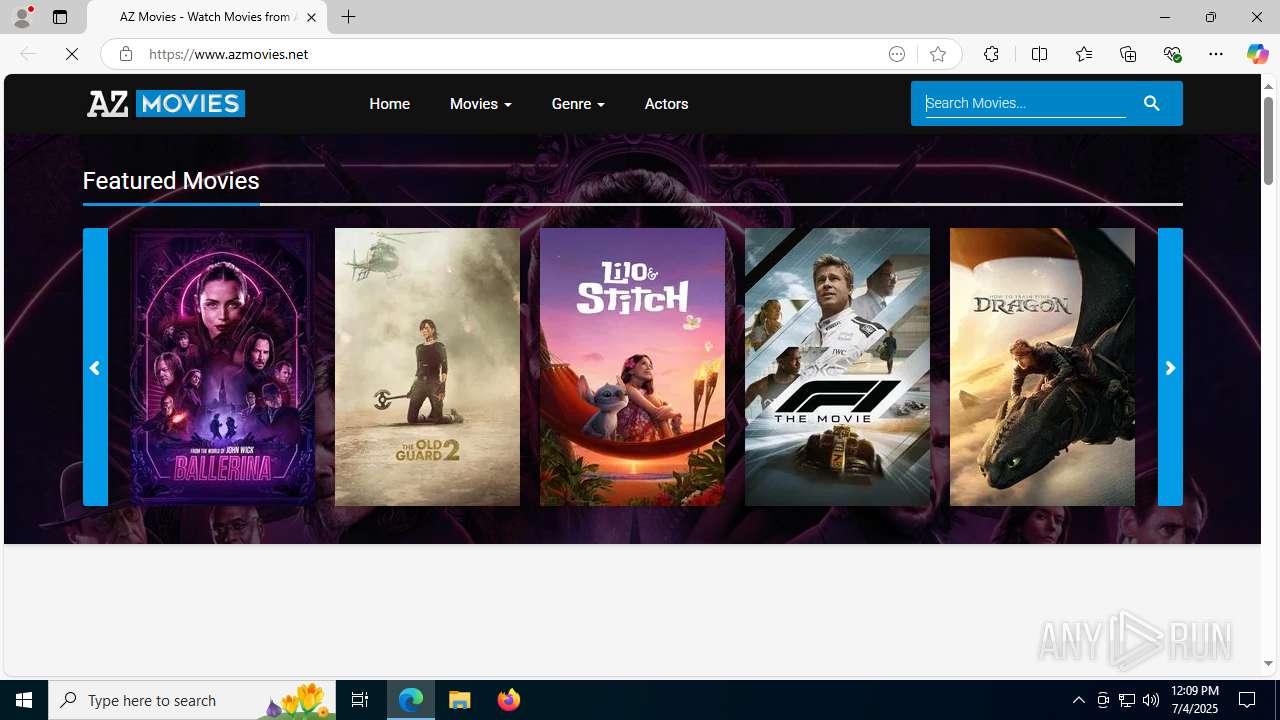The image size is (1280, 720).
Task: Open the Windows Start menu
Action: click(x=24, y=700)
